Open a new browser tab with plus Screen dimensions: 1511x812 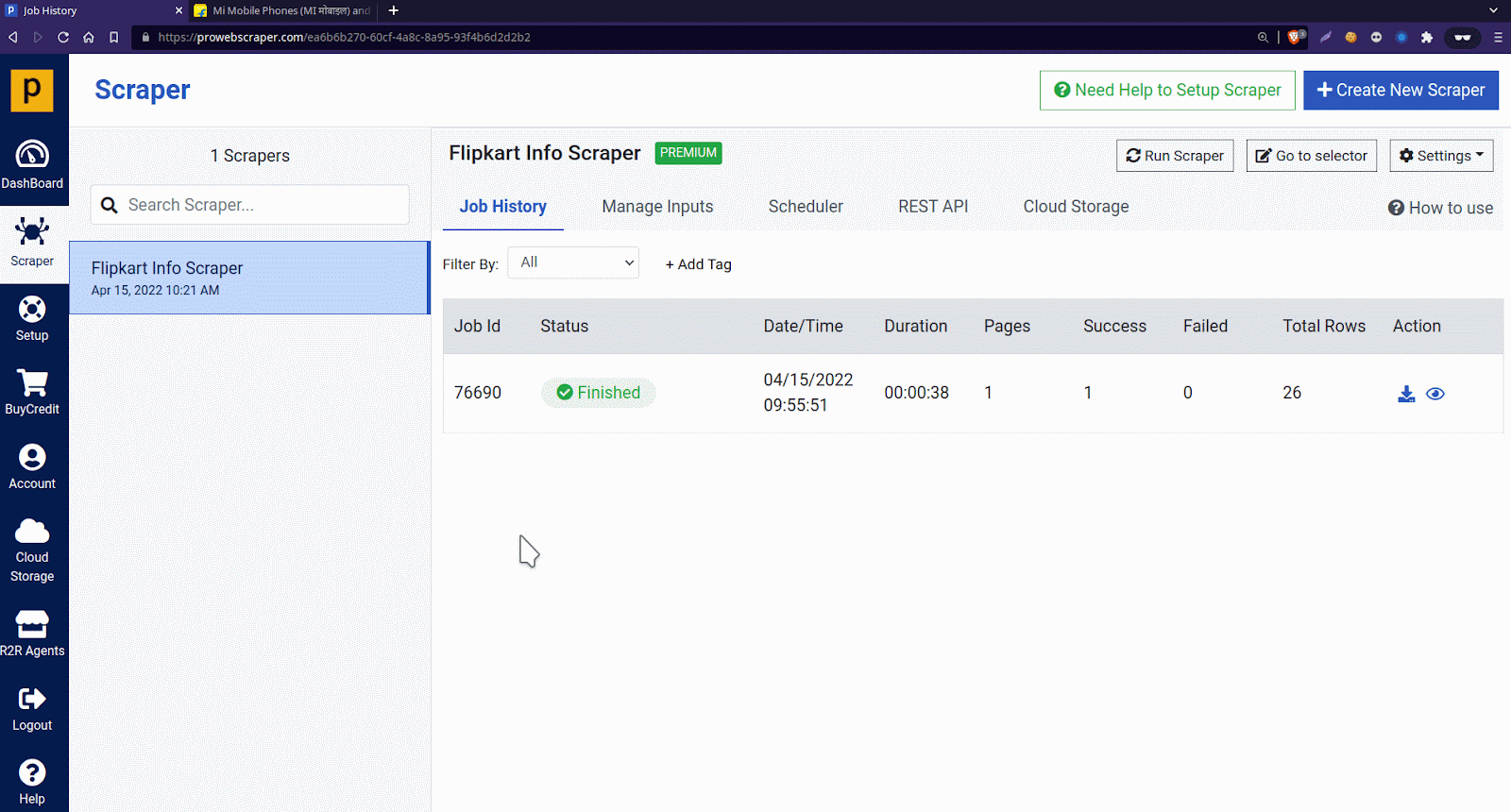pos(394,10)
